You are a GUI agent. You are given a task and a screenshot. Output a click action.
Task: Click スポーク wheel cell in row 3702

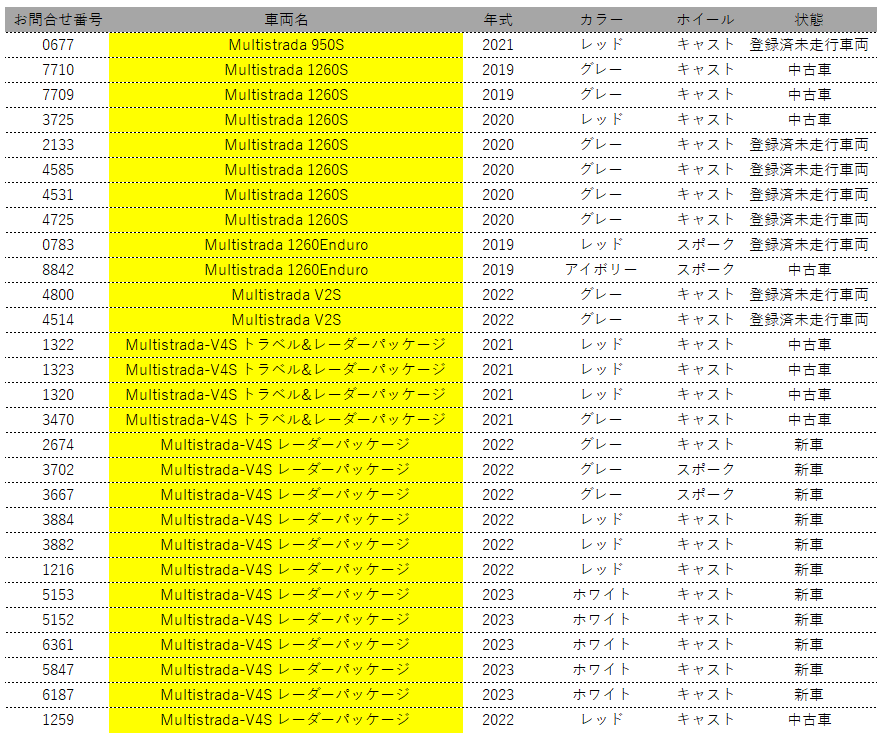pyautogui.click(x=705, y=470)
